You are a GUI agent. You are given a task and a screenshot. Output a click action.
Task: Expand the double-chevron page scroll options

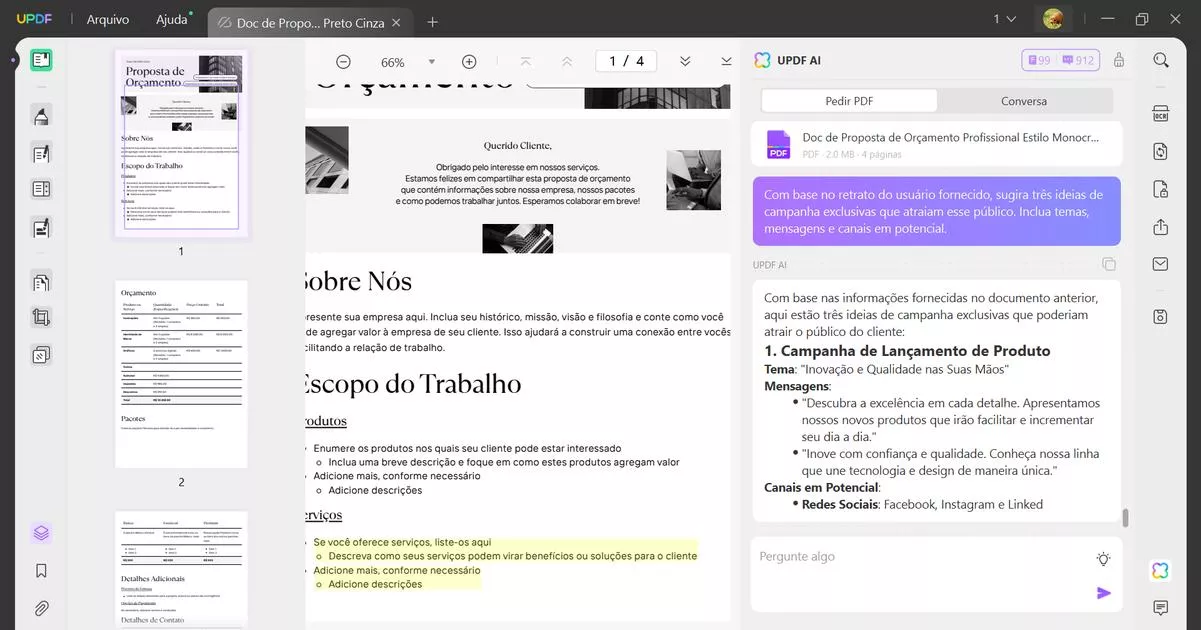685,61
